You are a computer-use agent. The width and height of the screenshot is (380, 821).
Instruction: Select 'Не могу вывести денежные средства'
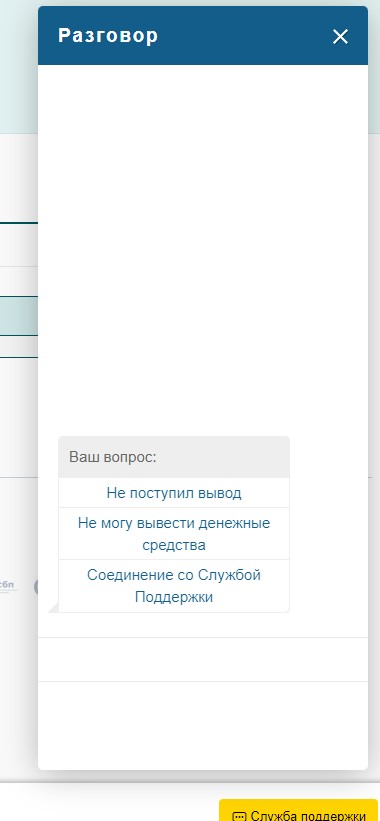pyautogui.click(x=174, y=534)
